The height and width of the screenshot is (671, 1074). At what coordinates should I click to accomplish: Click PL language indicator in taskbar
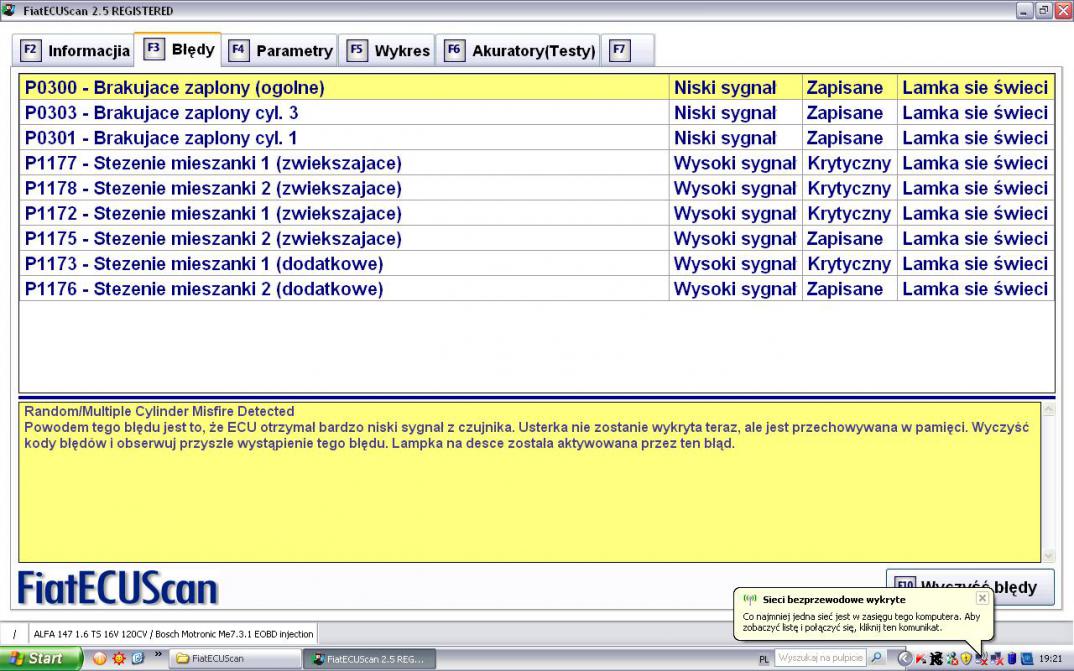pos(764,659)
